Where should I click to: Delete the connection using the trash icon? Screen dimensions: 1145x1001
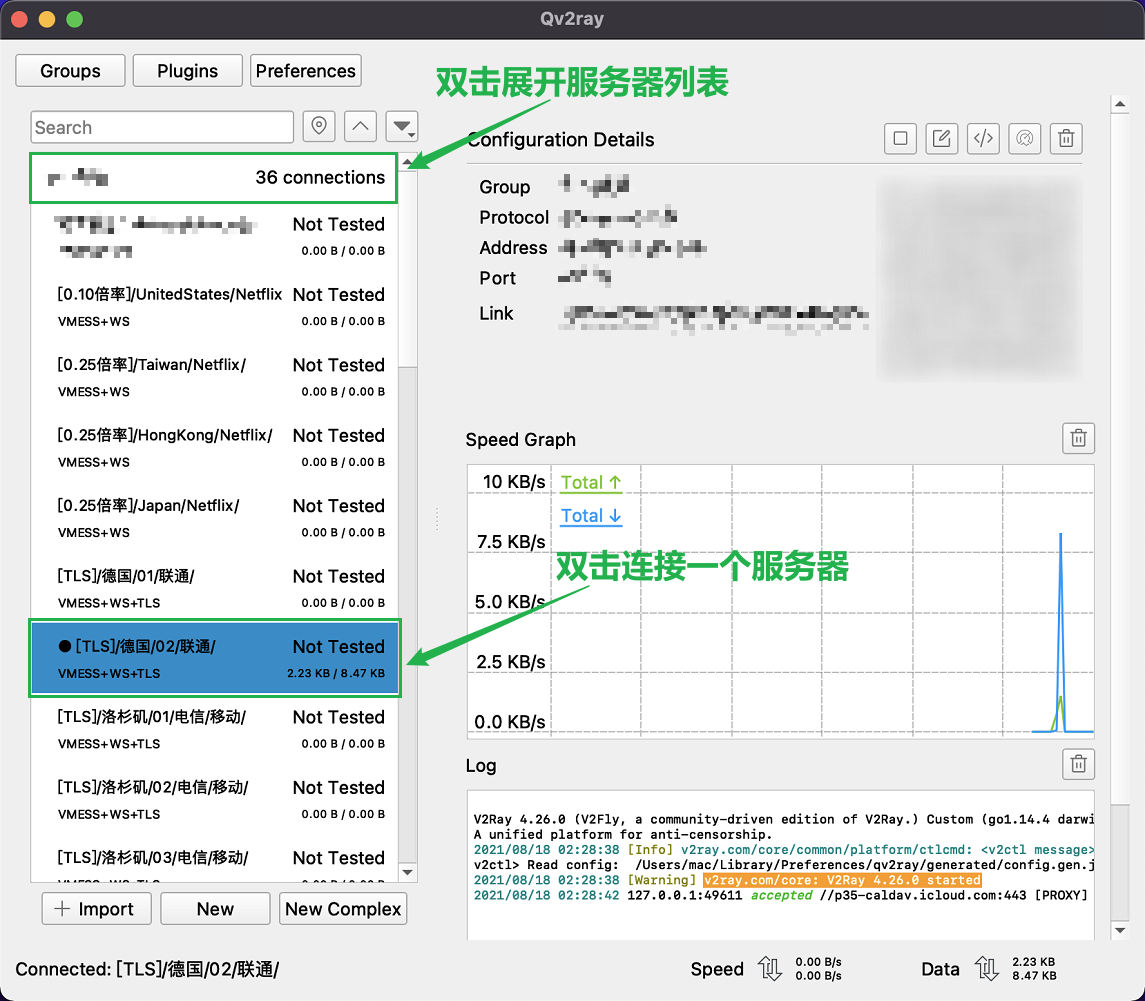pyautogui.click(x=1067, y=139)
